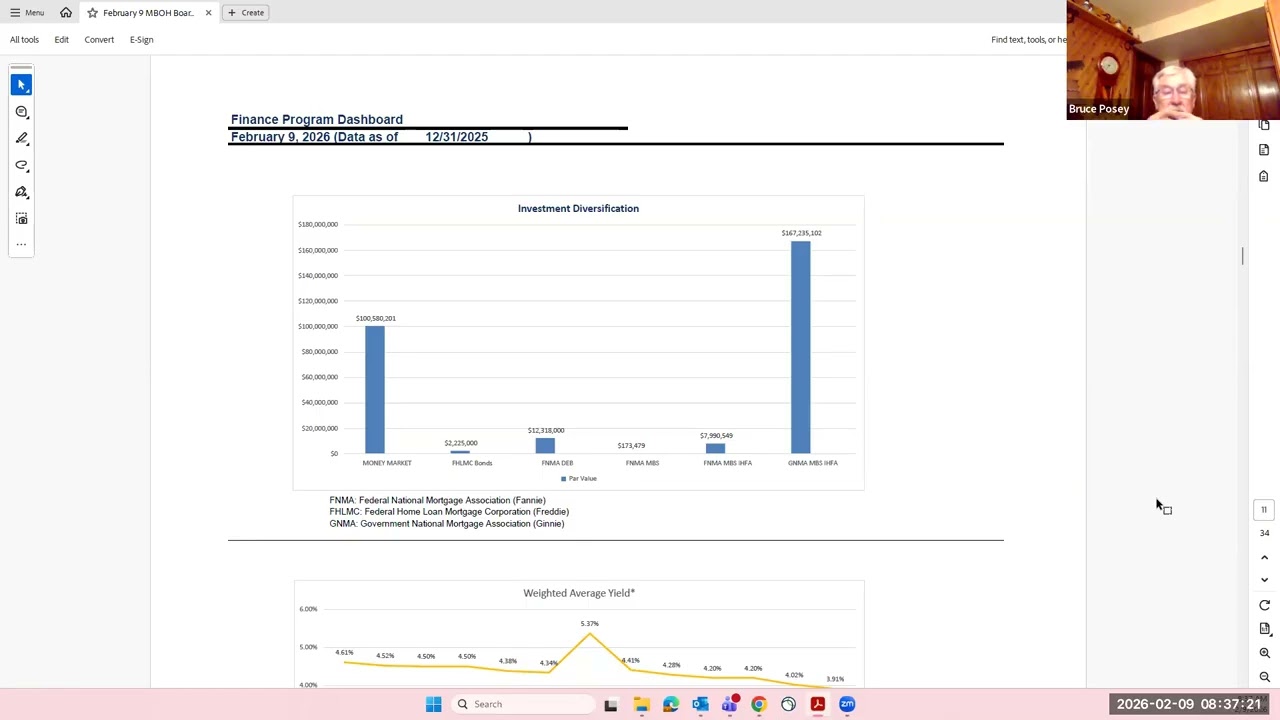1280x720 pixels.
Task: Open the document properties lock icon
Action: [1264, 176]
